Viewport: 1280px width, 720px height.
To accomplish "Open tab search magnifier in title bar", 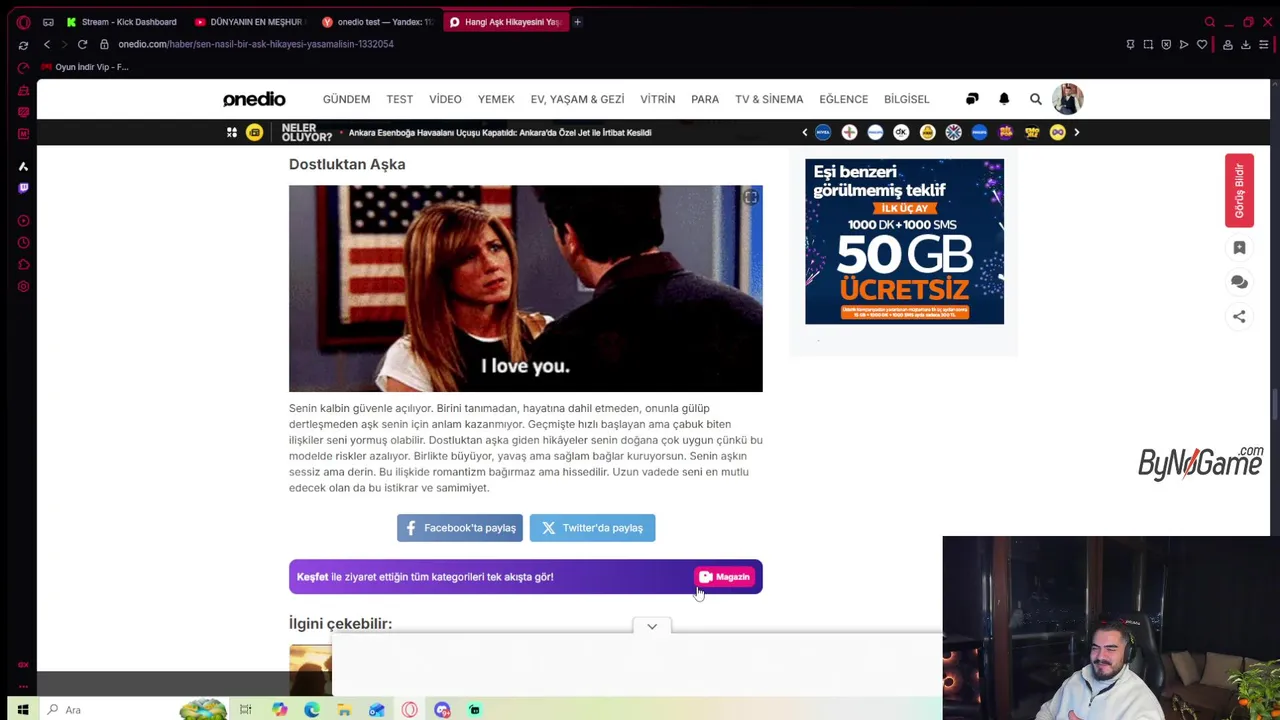I will [x=1210, y=22].
